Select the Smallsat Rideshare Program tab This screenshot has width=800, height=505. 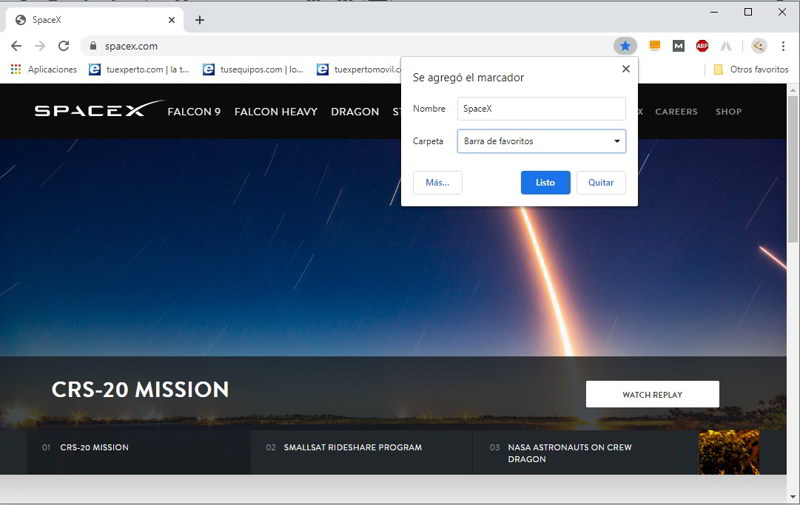(x=352, y=448)
